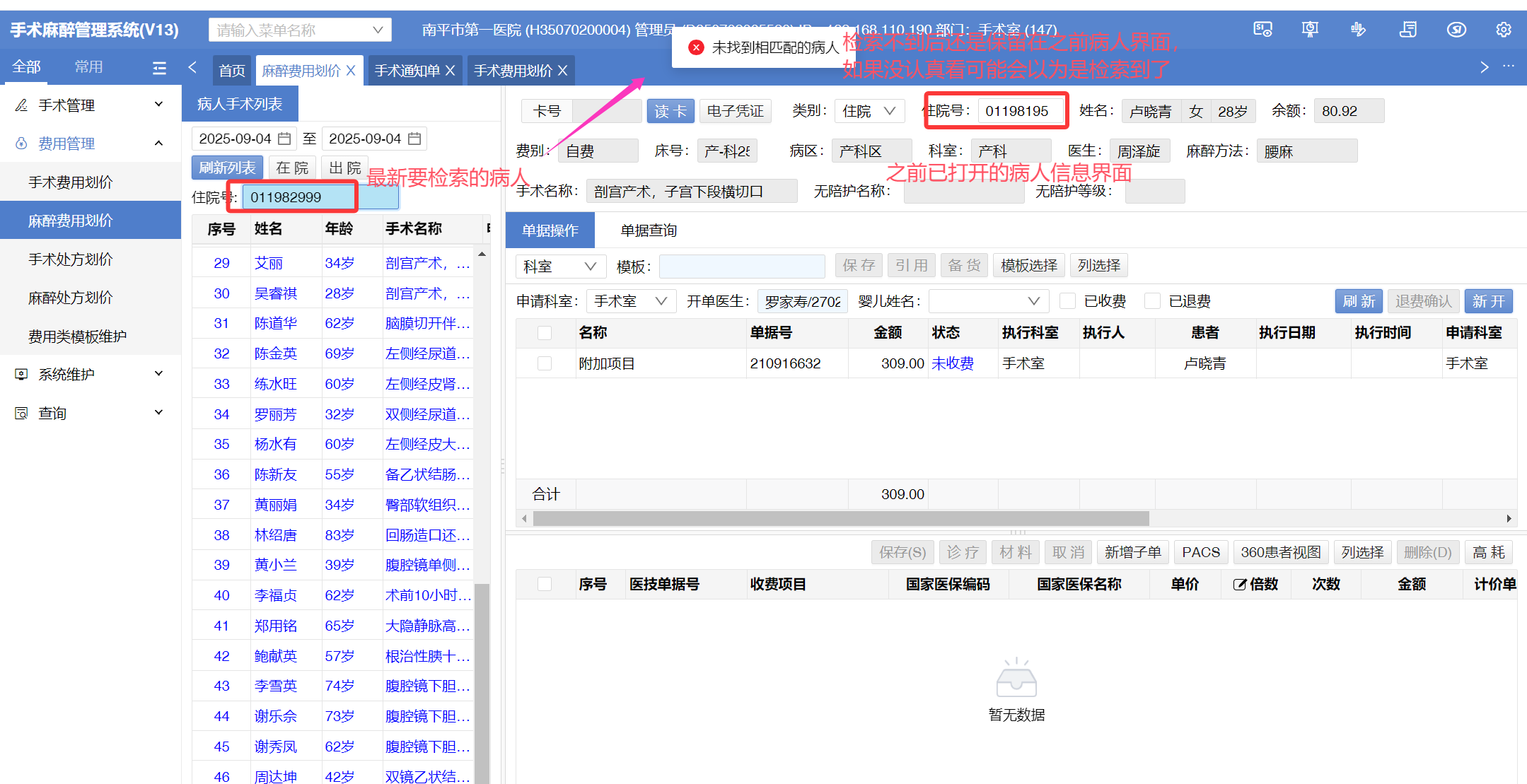Screen dimensions: 1527x784
Task: Open the receipt document icon in header
Action: [x=1407, y=30]
